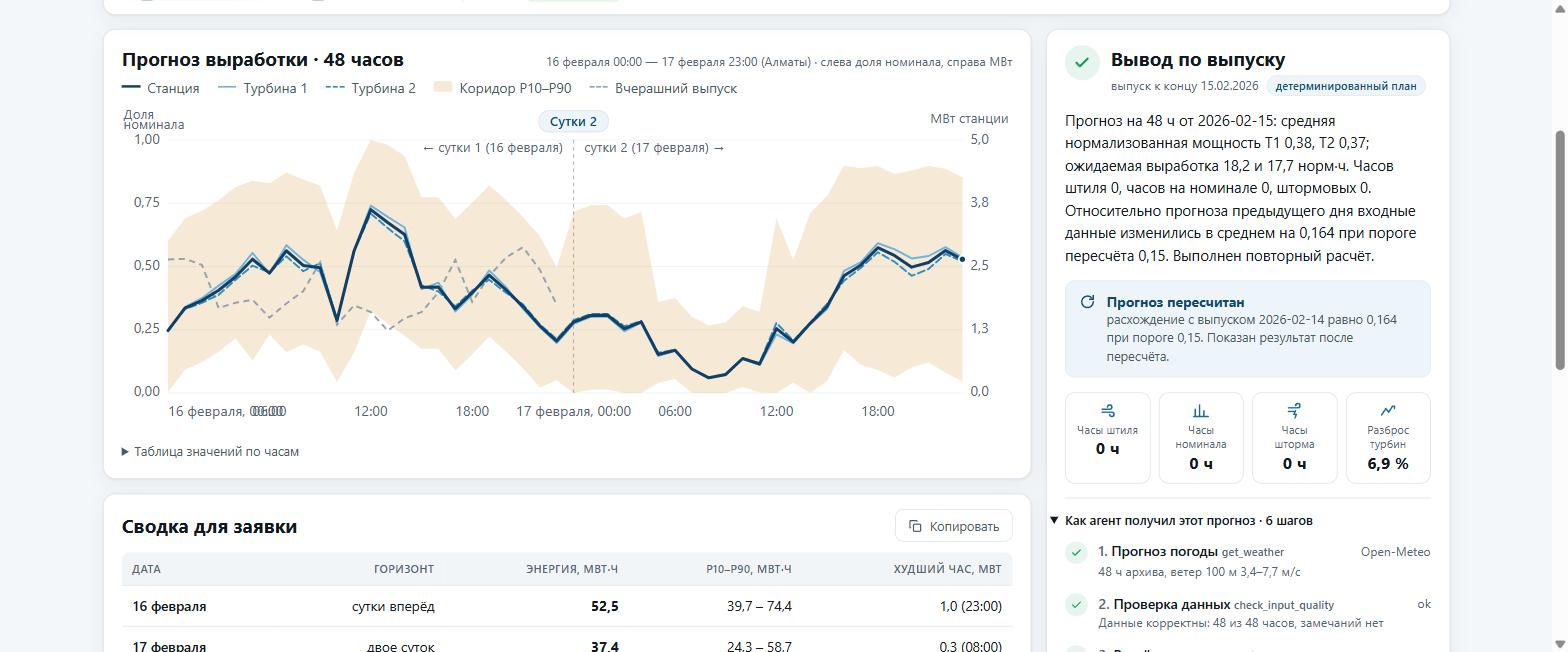Image resolution: width=1568 pixels, height=652 pixels.
Task: Click the bar-chart icon above Часы номинала
Action: pyautogui.click(x=1201, y=411)
